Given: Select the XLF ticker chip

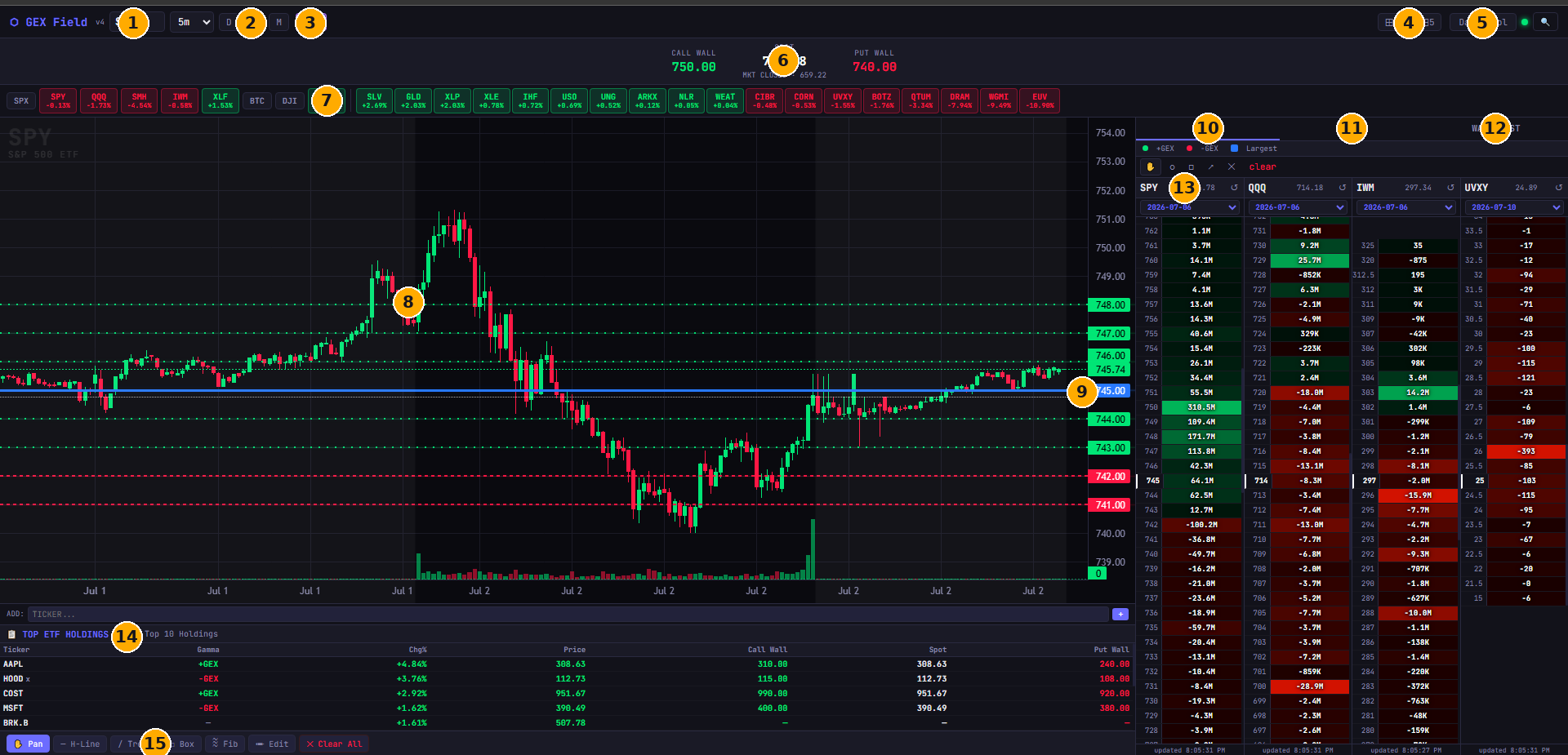Looking at the screenshot, I should (220, 100).
